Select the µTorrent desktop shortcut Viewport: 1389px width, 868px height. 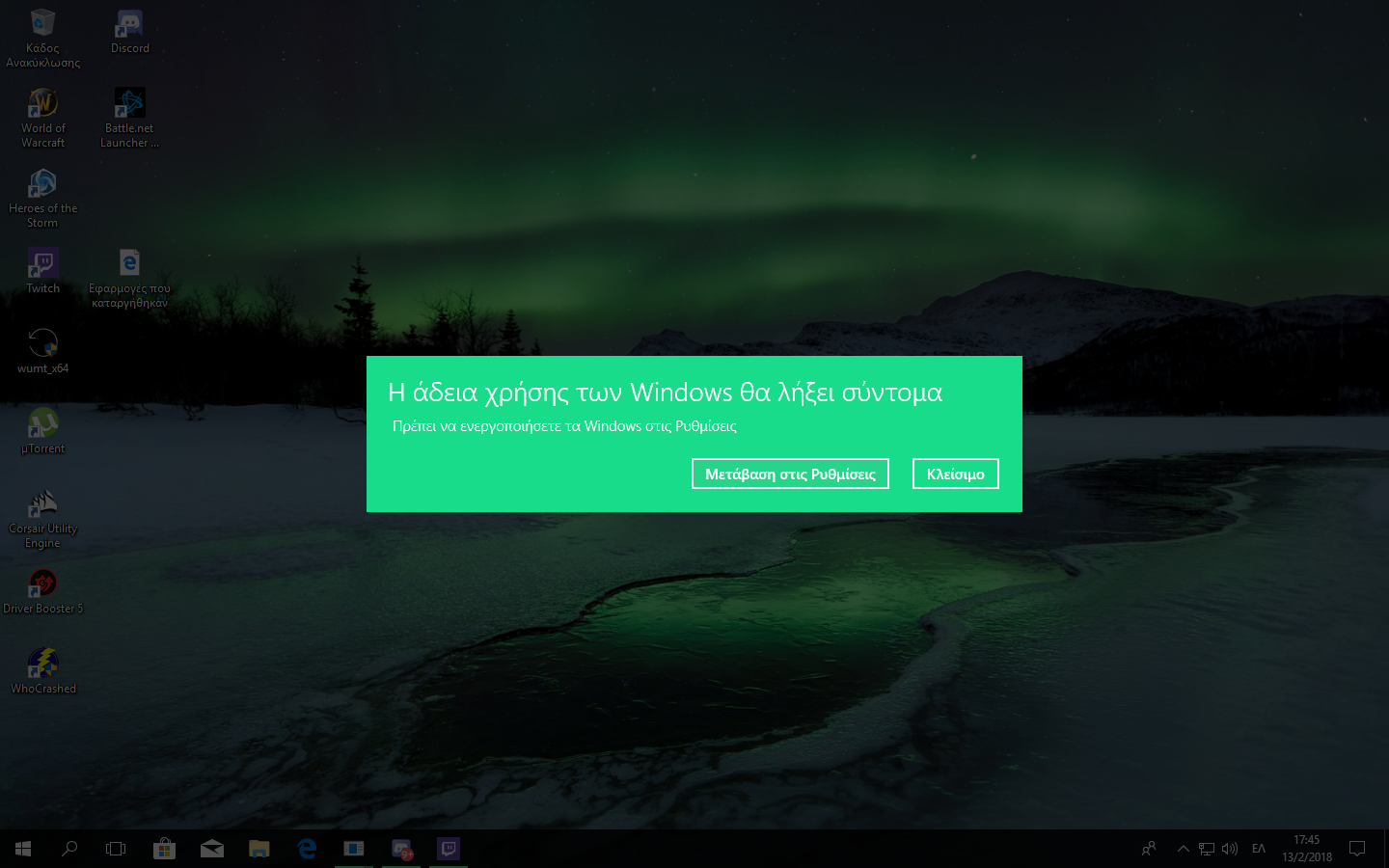(x=43, y=431)
